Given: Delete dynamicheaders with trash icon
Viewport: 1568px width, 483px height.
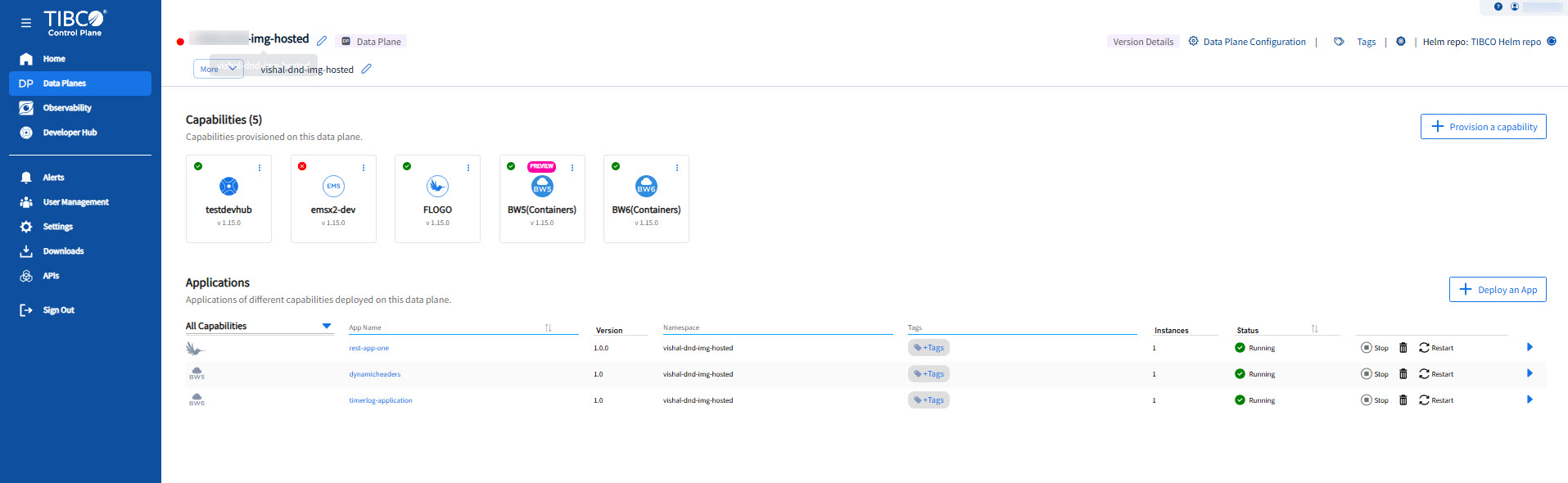Looking at the screenshot, I should [1403, 374].
